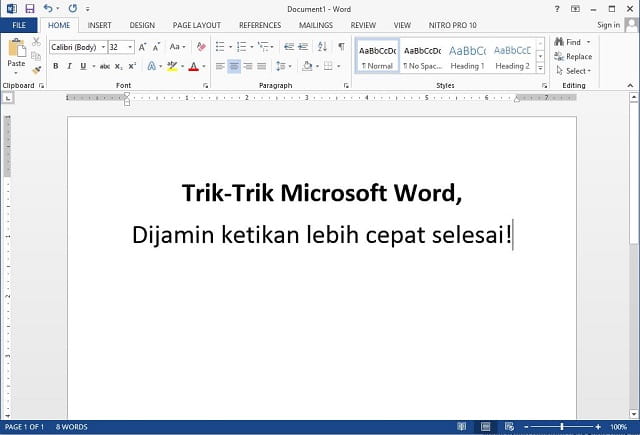This screenshot has width=640, height=435.
Task: Click the 8 WORDS word count
Action: (x=71, y=427)
